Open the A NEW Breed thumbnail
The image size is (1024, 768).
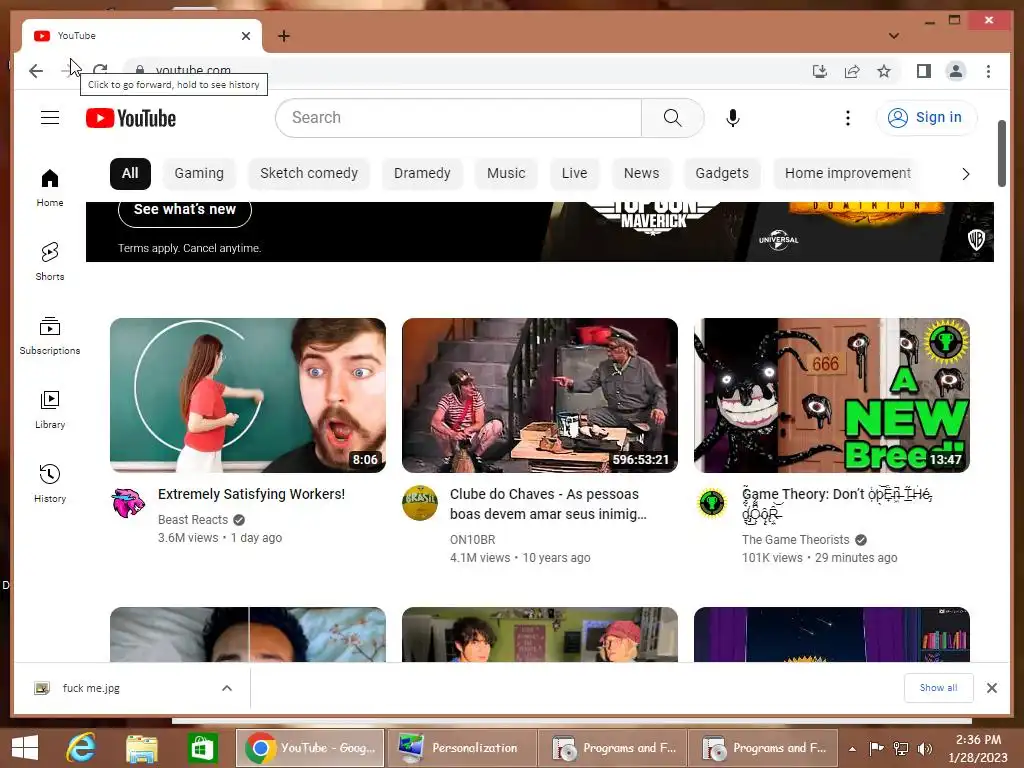point(831,395)
